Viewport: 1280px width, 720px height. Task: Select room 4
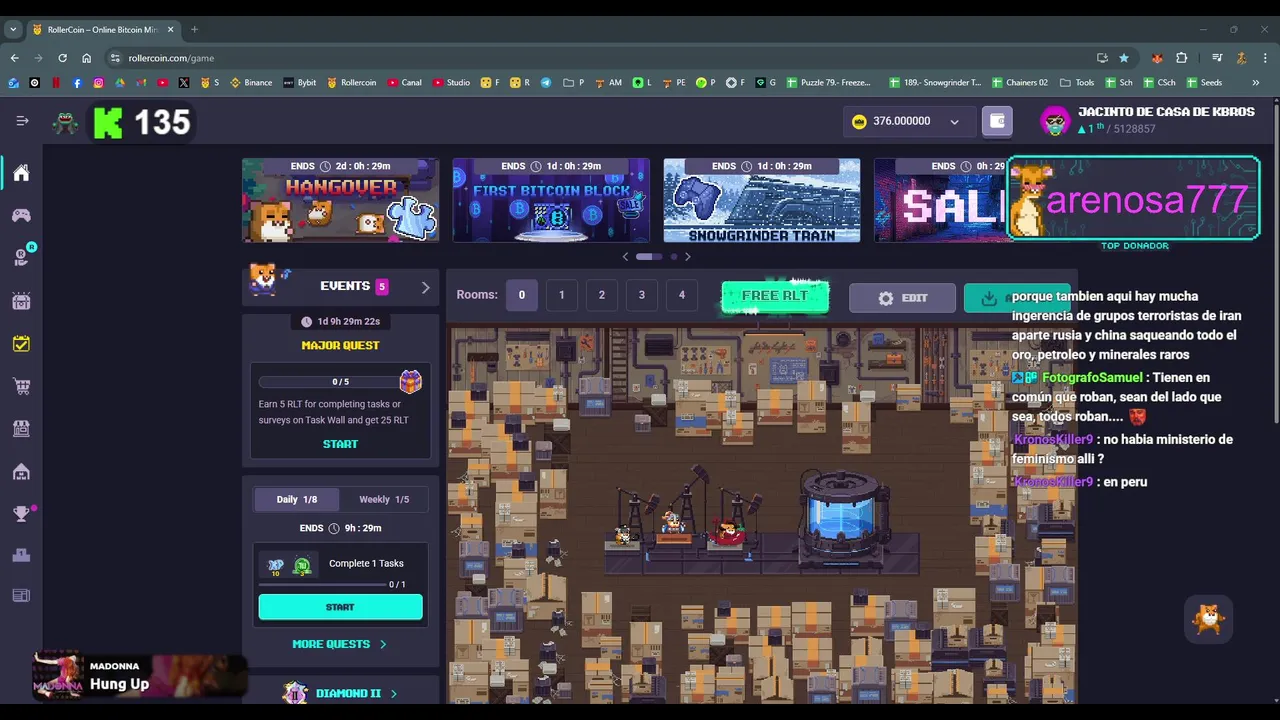[682, 295]
